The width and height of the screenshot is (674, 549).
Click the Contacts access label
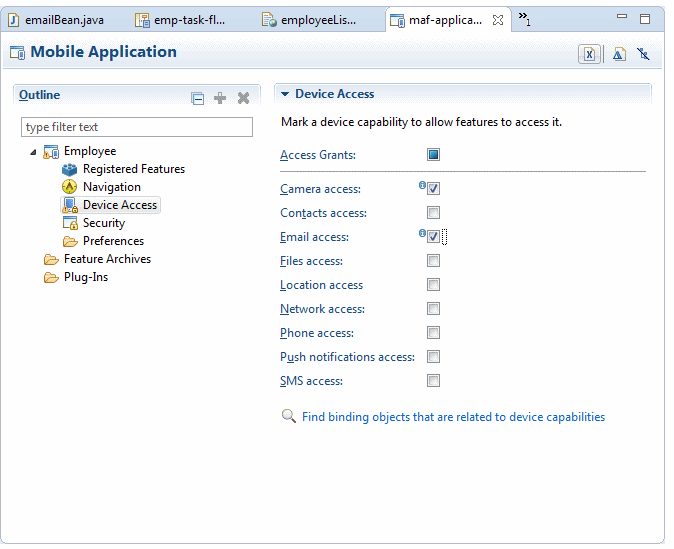[323, 213]
